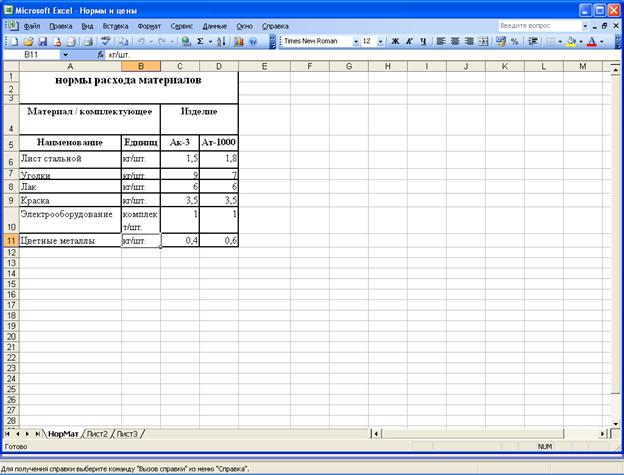Open the Файл menu
The image size is (624, 475).
tap(32, 26)
